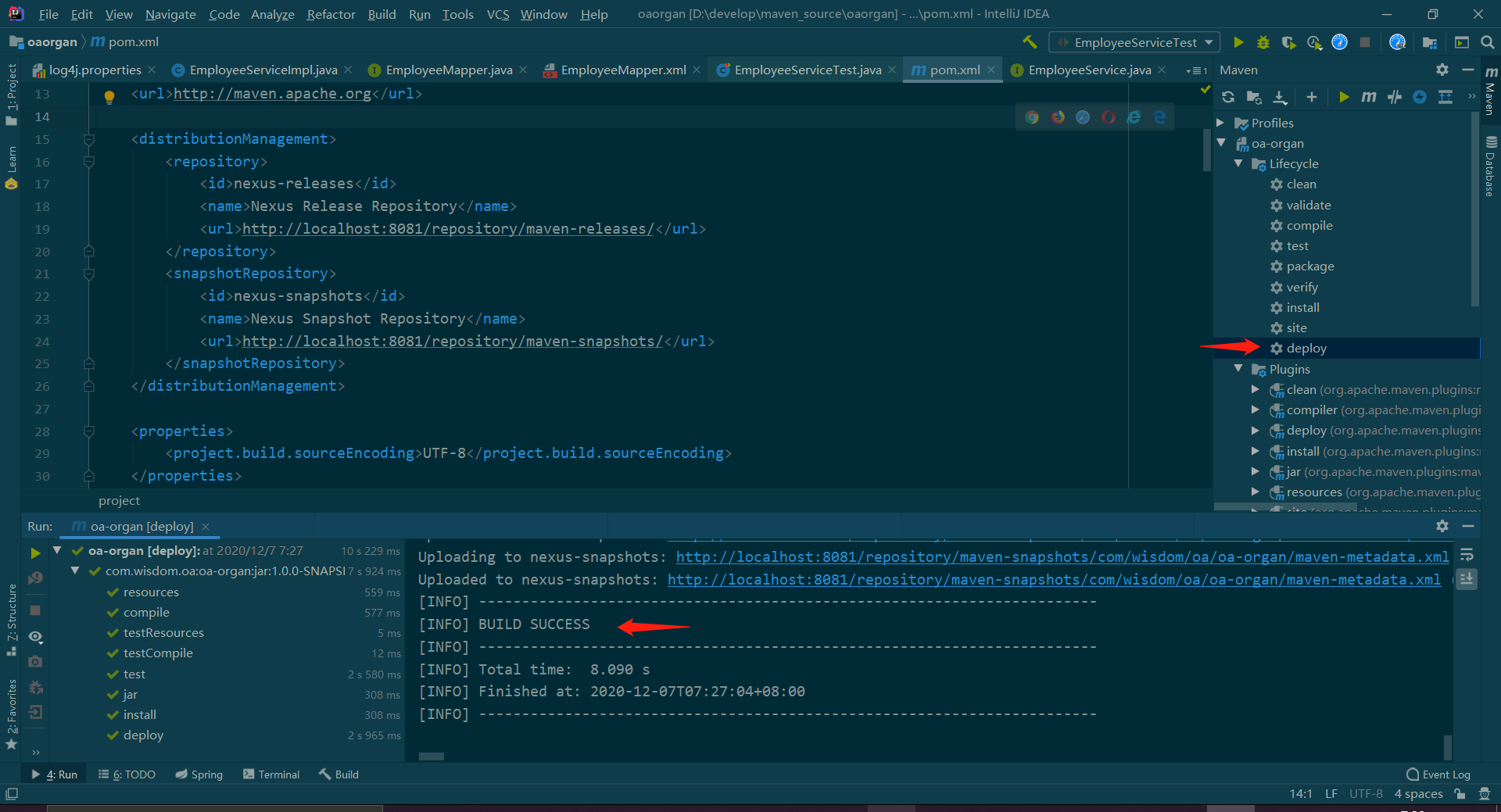The image size is (1501, 812).
Task: Select the install lifecycle goal
Action: pos(1302,308)
